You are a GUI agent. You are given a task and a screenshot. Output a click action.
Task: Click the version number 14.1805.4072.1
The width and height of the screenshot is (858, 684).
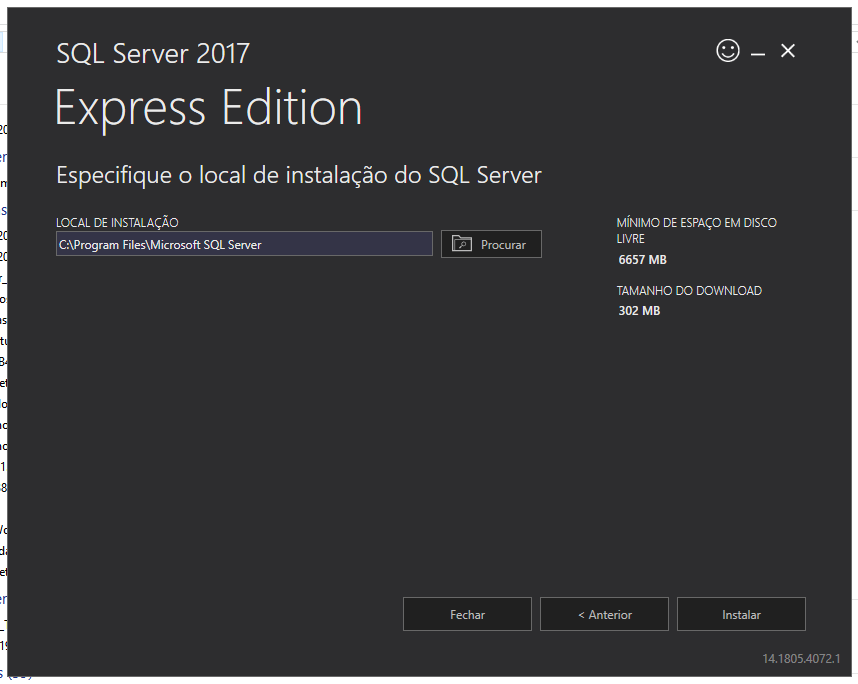(801, 659)
